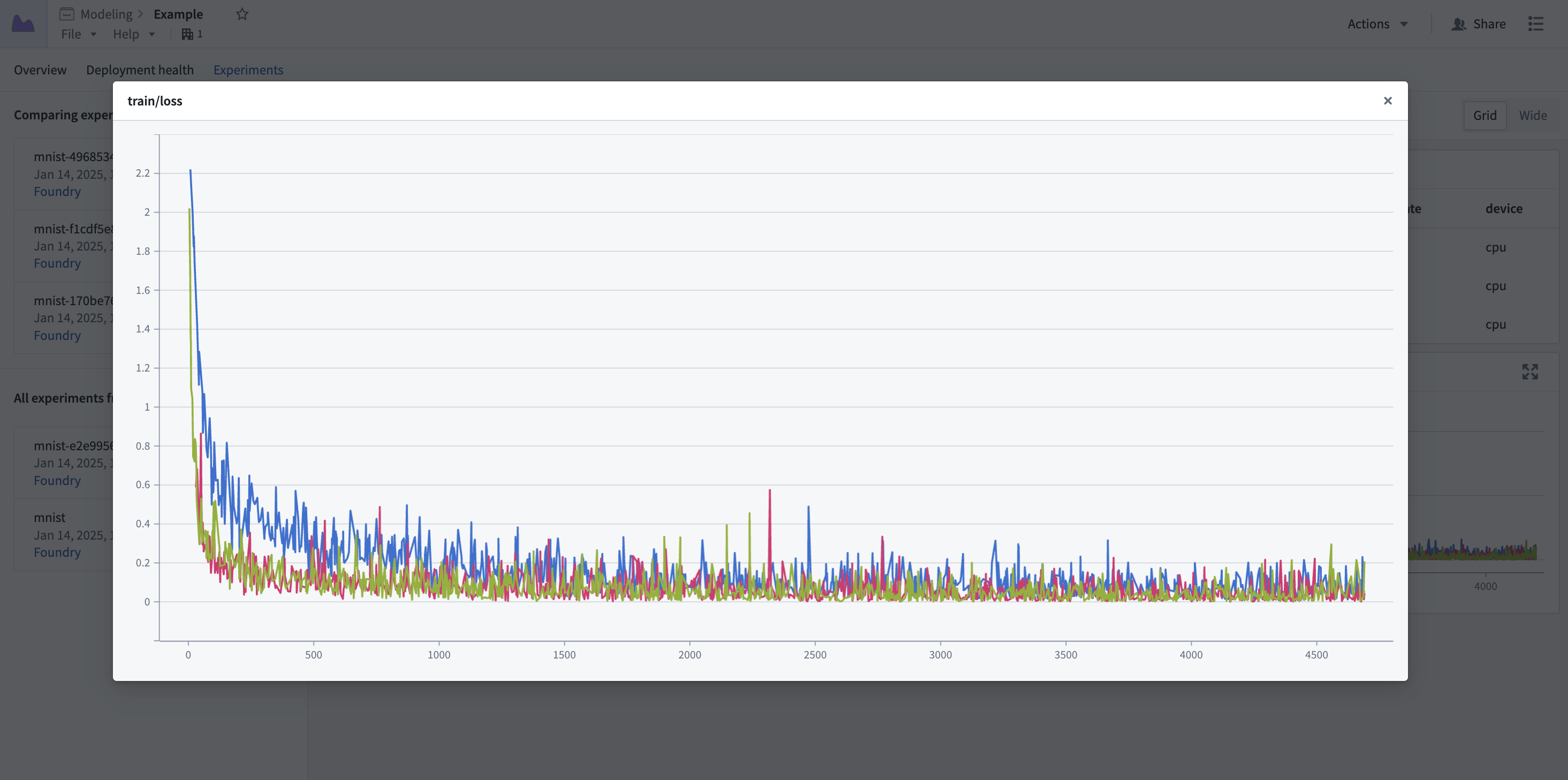The image size is (1568, 780).
Task: Close the train/loss chart dialog
Action: 1388,101
